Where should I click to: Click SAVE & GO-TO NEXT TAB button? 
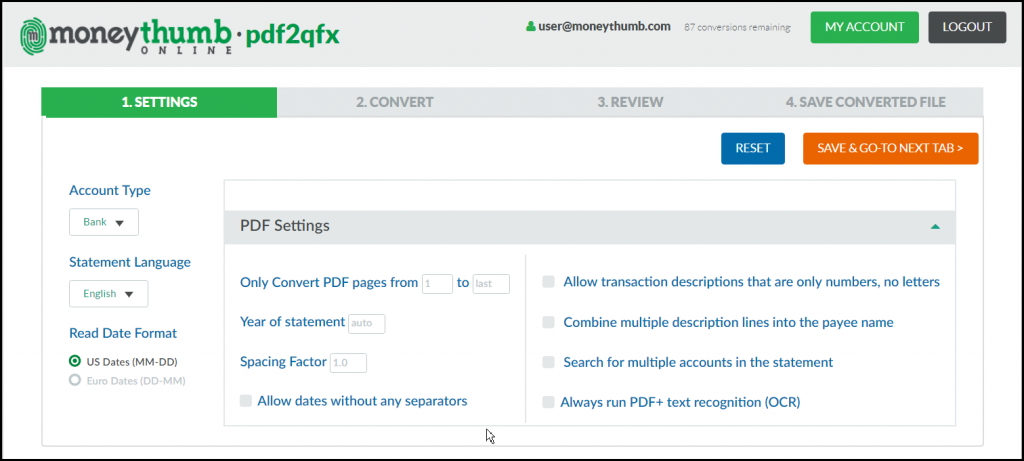coord(891,148)
